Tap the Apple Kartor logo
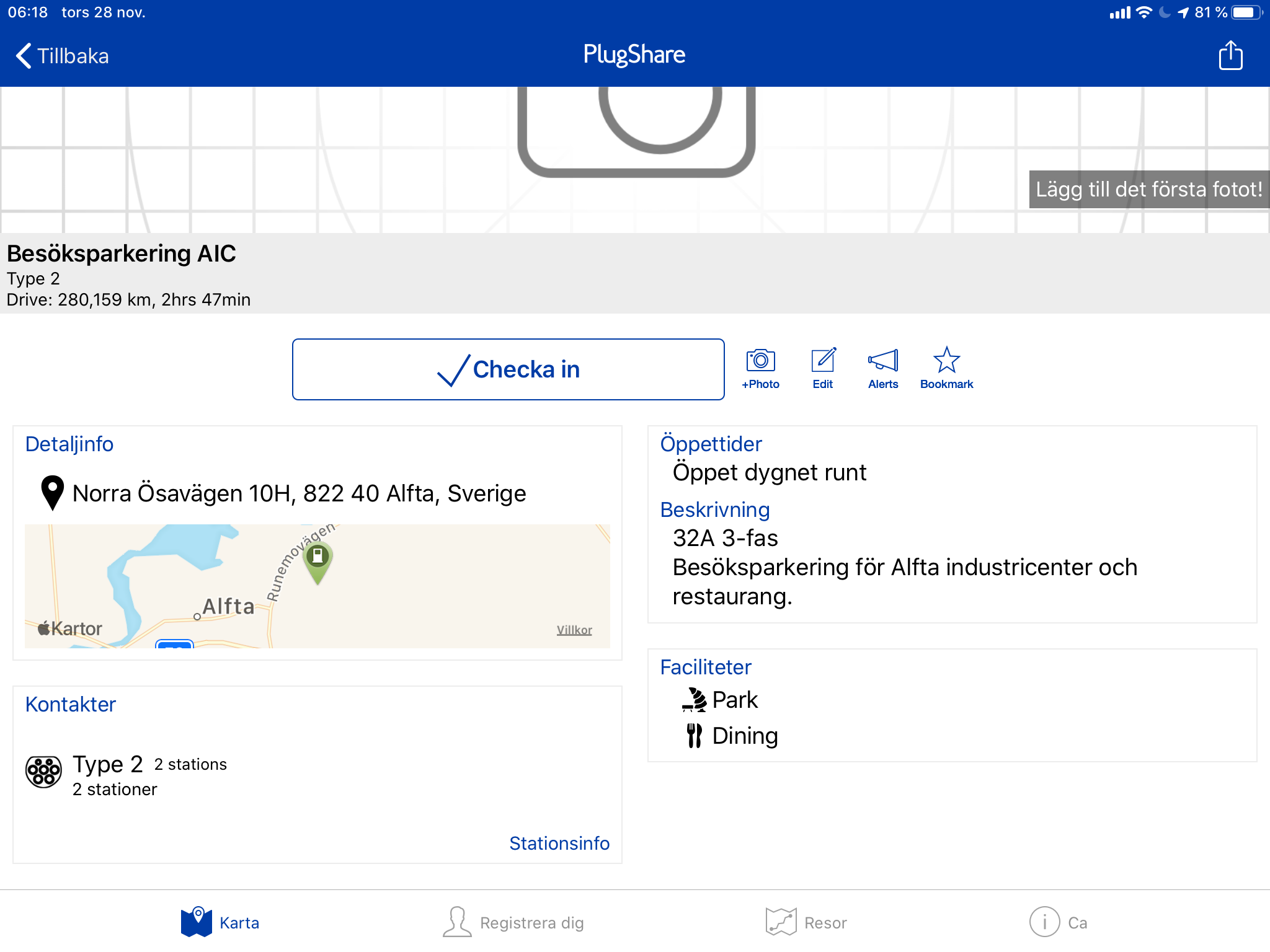1270x952 pixels. 69,628
